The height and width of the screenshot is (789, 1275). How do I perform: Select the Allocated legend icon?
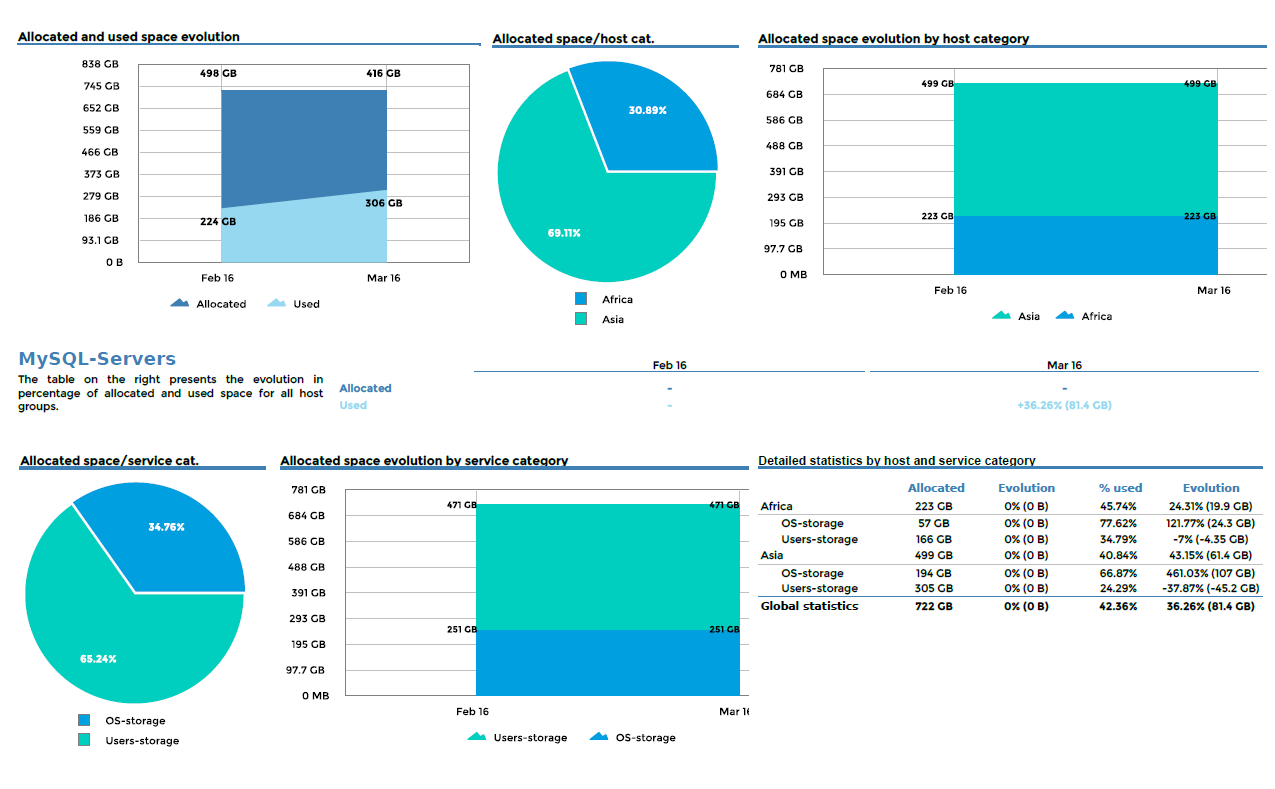(178, 303)
